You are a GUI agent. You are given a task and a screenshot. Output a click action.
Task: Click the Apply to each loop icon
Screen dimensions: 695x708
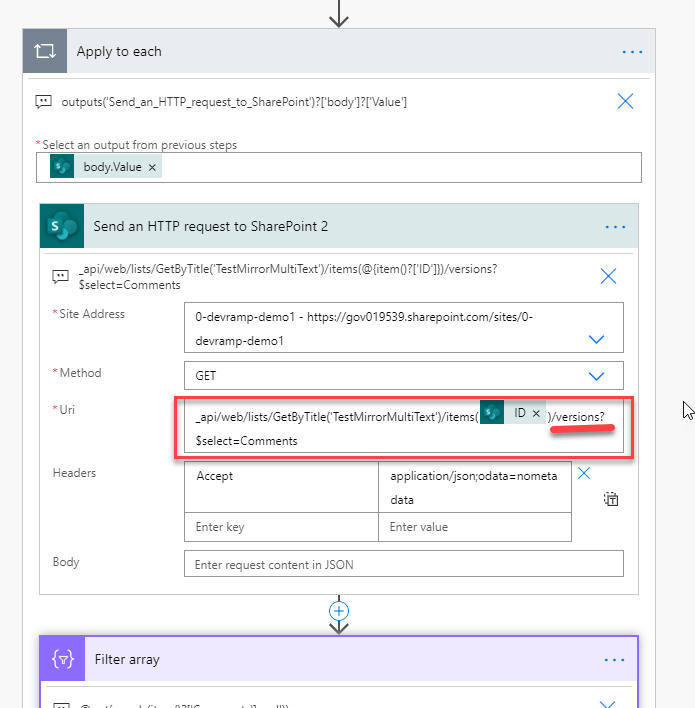(x=45, y=52)
